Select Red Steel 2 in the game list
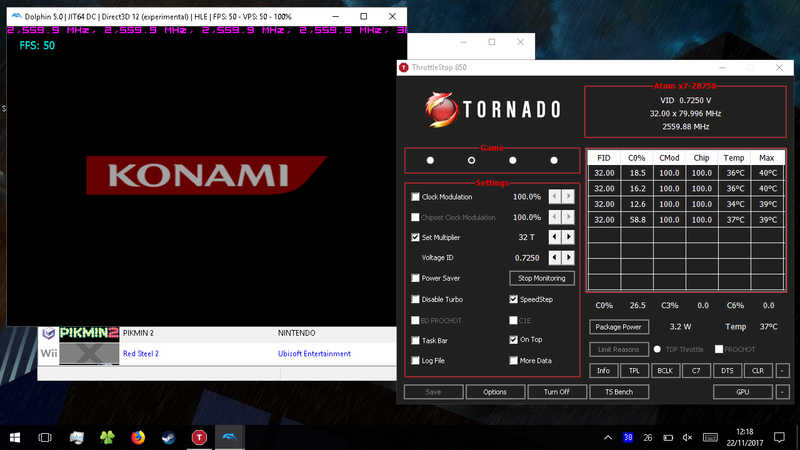800x450 pixels. pos(141,354)
